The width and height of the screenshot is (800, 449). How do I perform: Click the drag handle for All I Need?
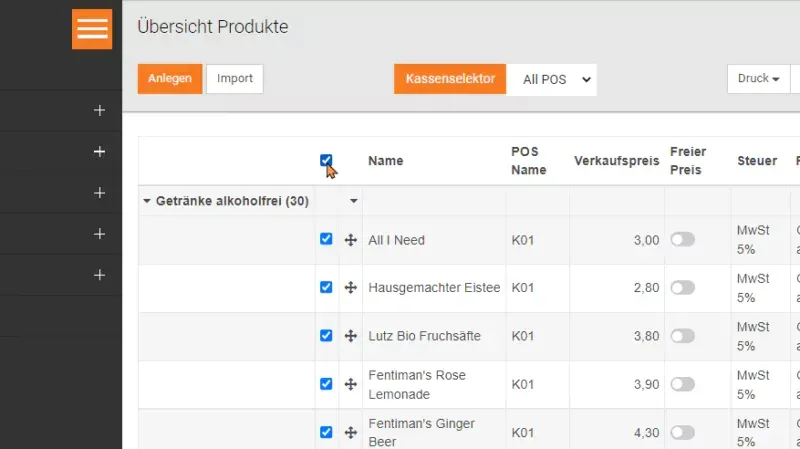click(x=351, y=240)
